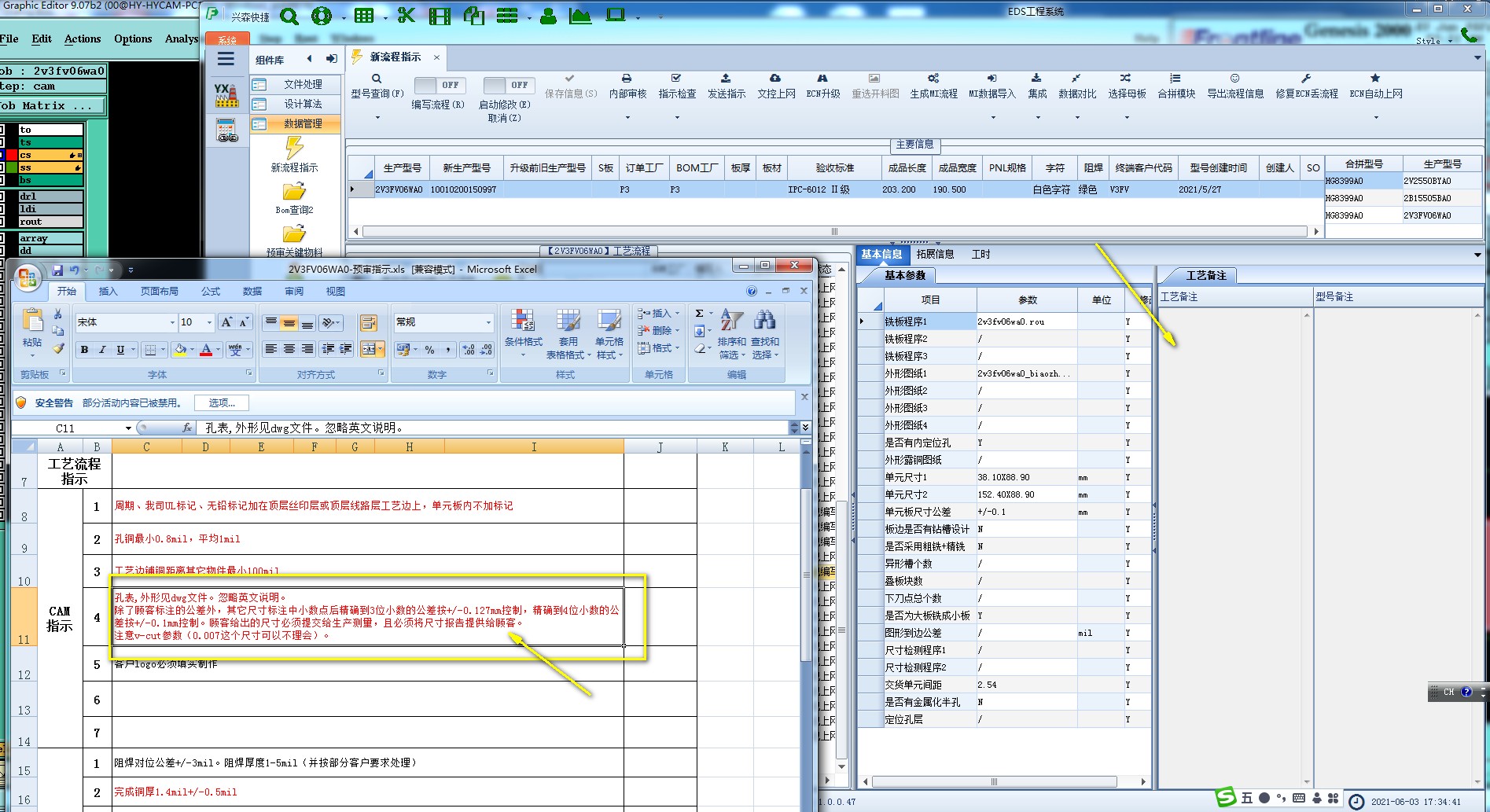Select 设计算法 in 组件库 panel
The image size is (1490, 812).
296,104
